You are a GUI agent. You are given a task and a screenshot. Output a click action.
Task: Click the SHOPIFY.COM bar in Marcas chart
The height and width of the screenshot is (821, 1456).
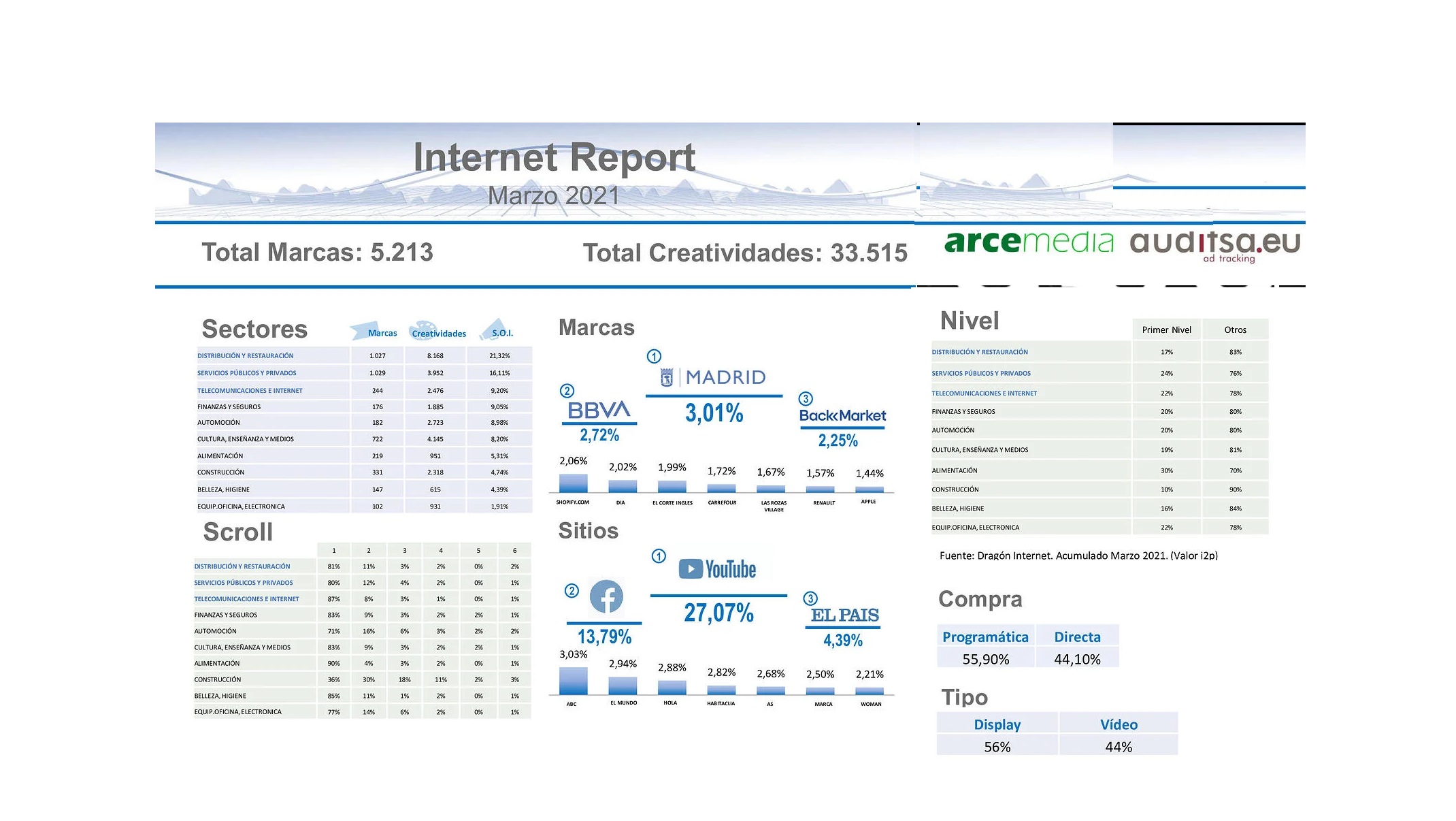(x=574, y=483)
